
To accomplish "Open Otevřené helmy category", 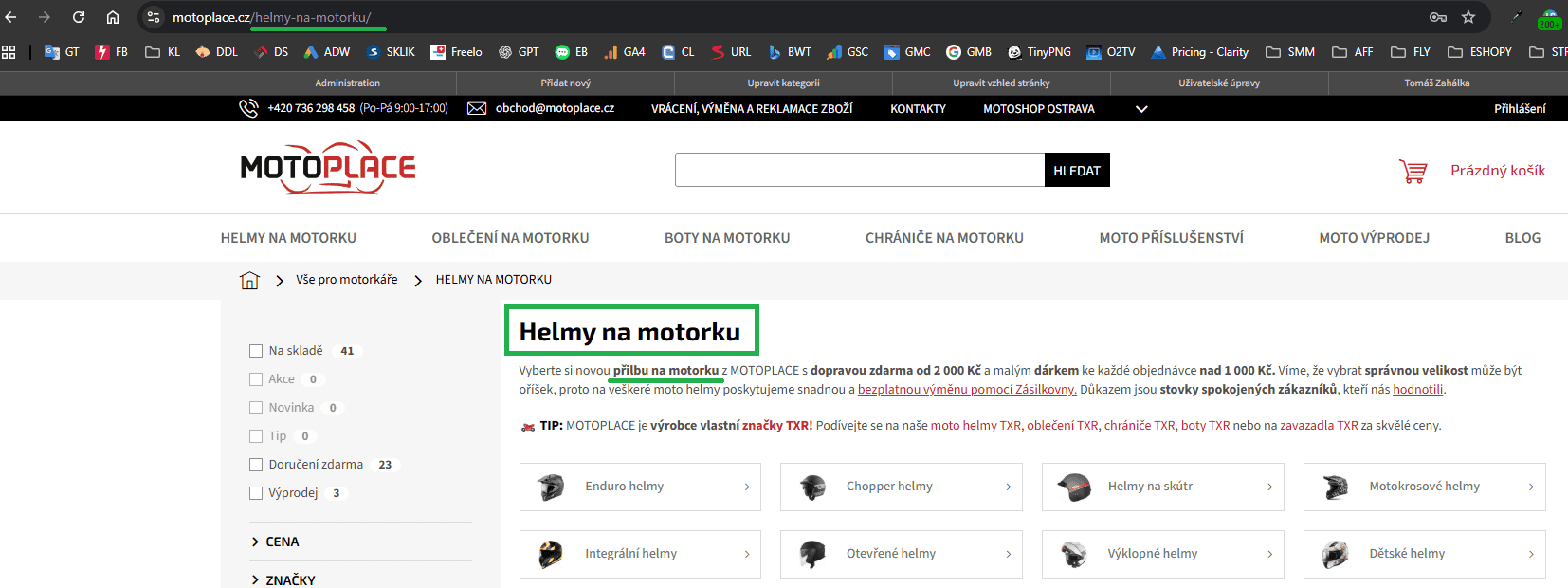I will [902, 554].
